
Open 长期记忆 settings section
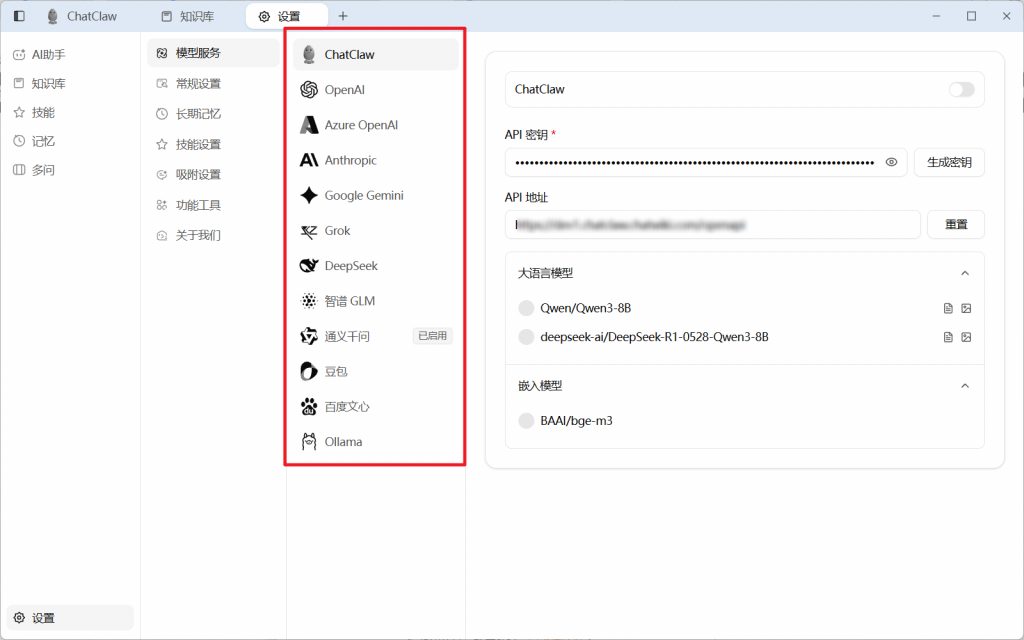pos(197,114)
